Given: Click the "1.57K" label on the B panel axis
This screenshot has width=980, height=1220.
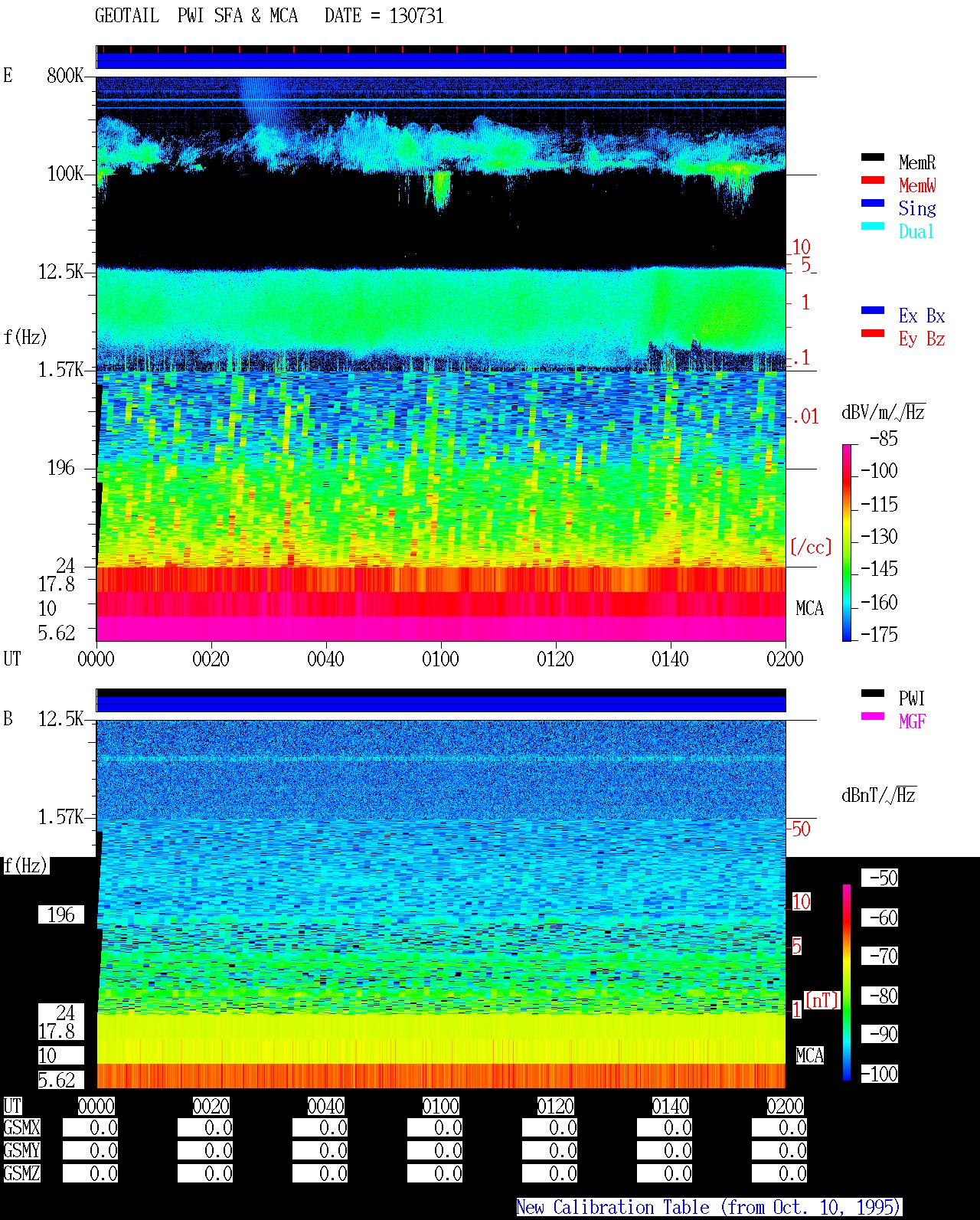Looking at the screenshot, I should pos(61,817).
